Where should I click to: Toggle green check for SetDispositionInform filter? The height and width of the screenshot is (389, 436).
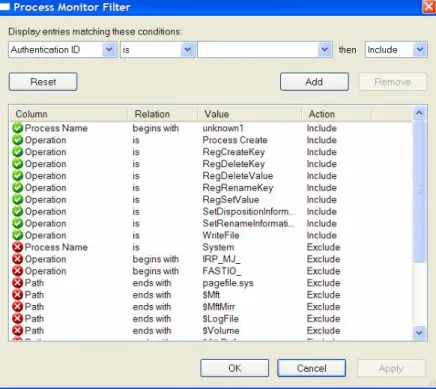17,211
